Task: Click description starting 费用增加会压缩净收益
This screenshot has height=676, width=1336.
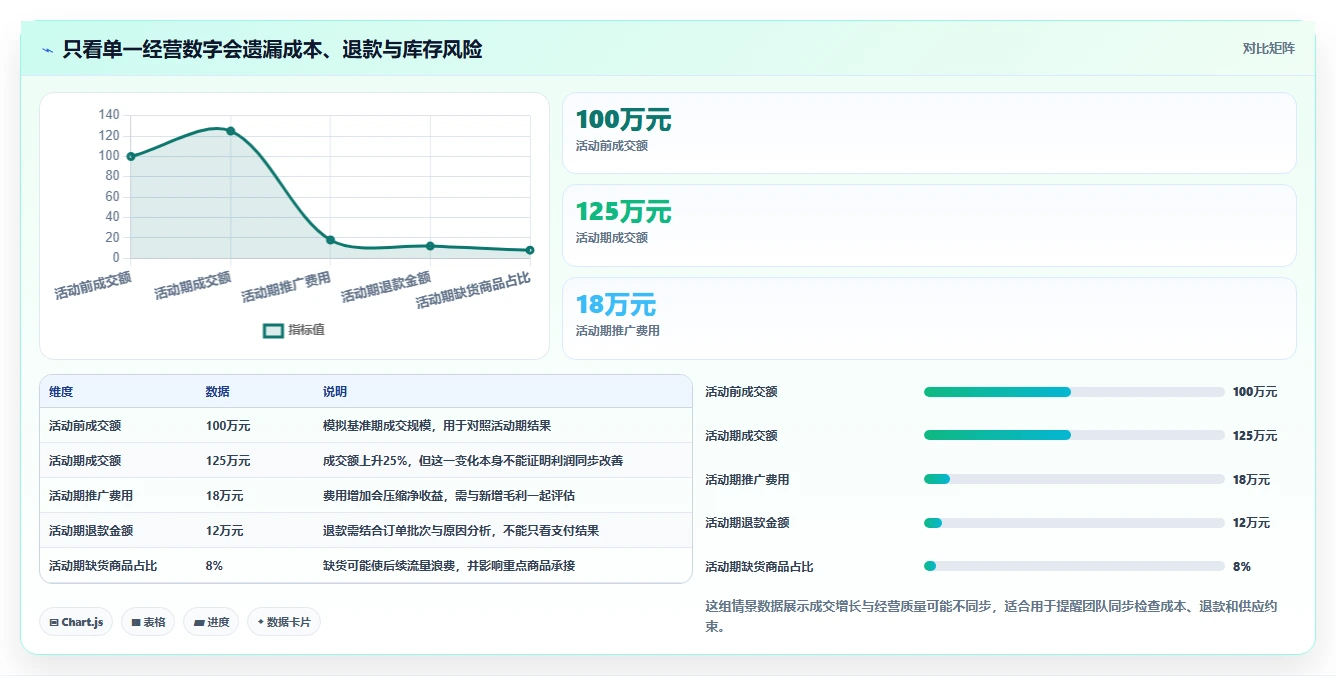Action: click(449, 495)
